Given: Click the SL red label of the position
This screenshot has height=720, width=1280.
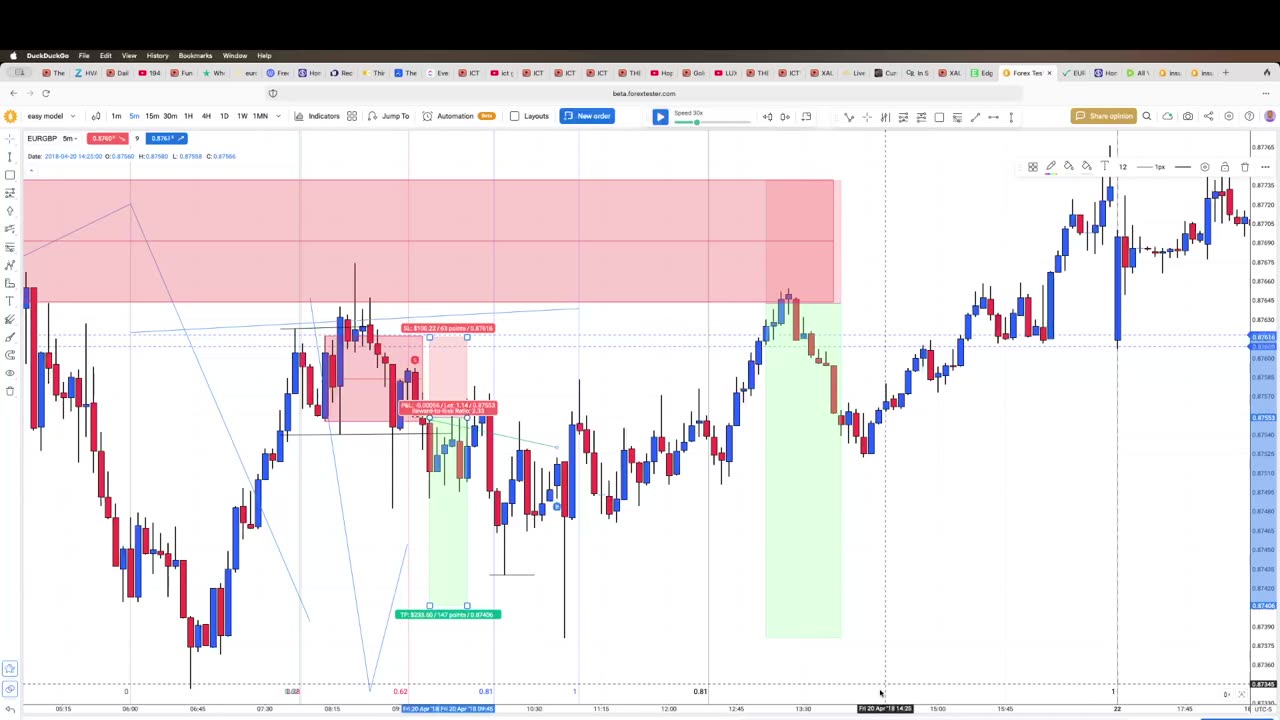Looking at the screenshot, I should coord(448,328).
